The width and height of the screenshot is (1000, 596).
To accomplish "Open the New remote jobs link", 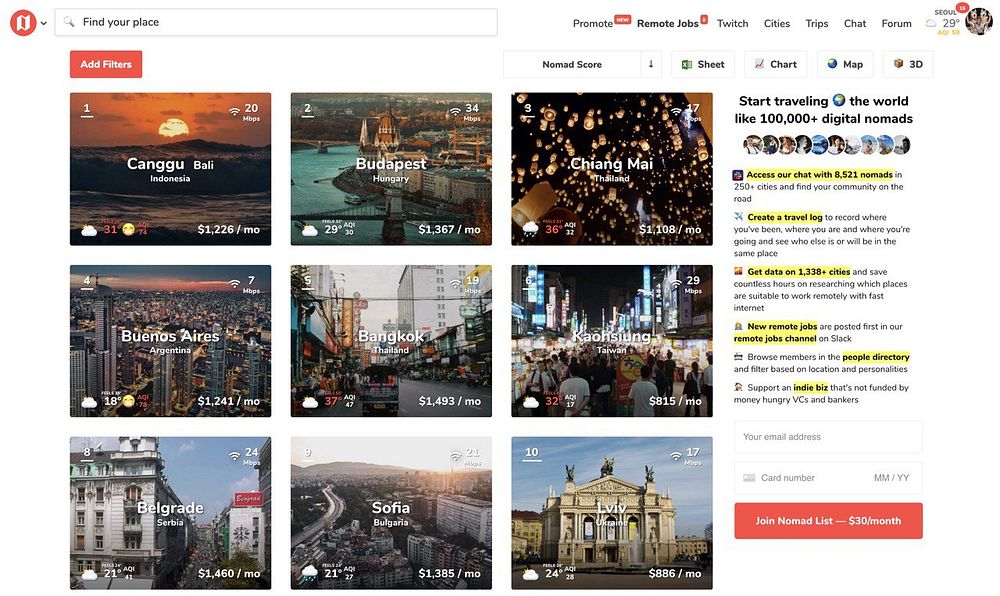I will pos(782,326).
